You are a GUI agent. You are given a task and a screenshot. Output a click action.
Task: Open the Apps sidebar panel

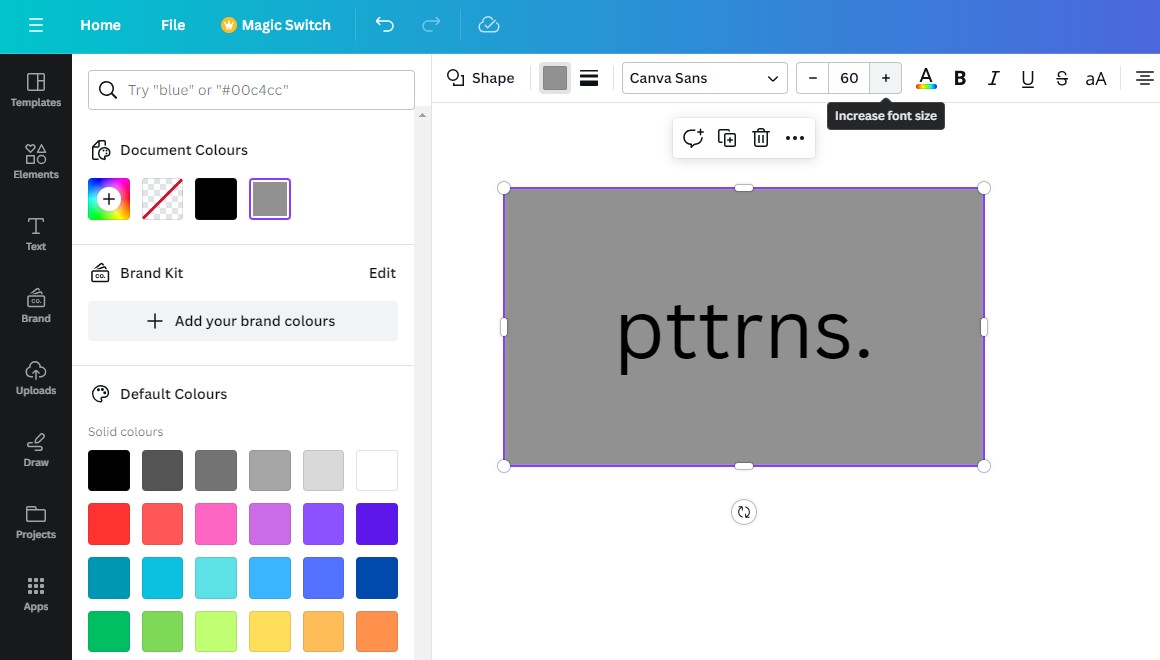point(36,593)
